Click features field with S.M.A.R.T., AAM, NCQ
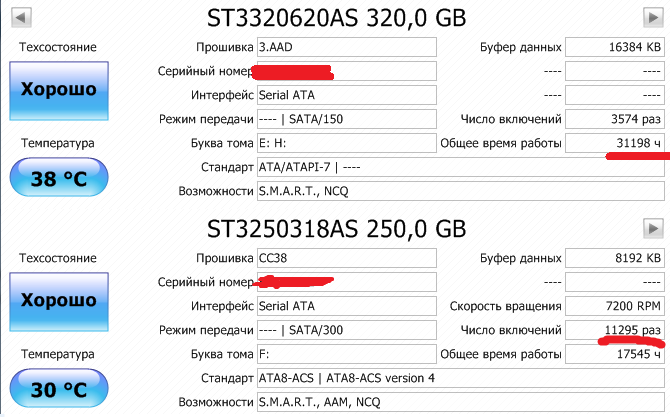Screen dimensions: 670x417 (461, 402)
